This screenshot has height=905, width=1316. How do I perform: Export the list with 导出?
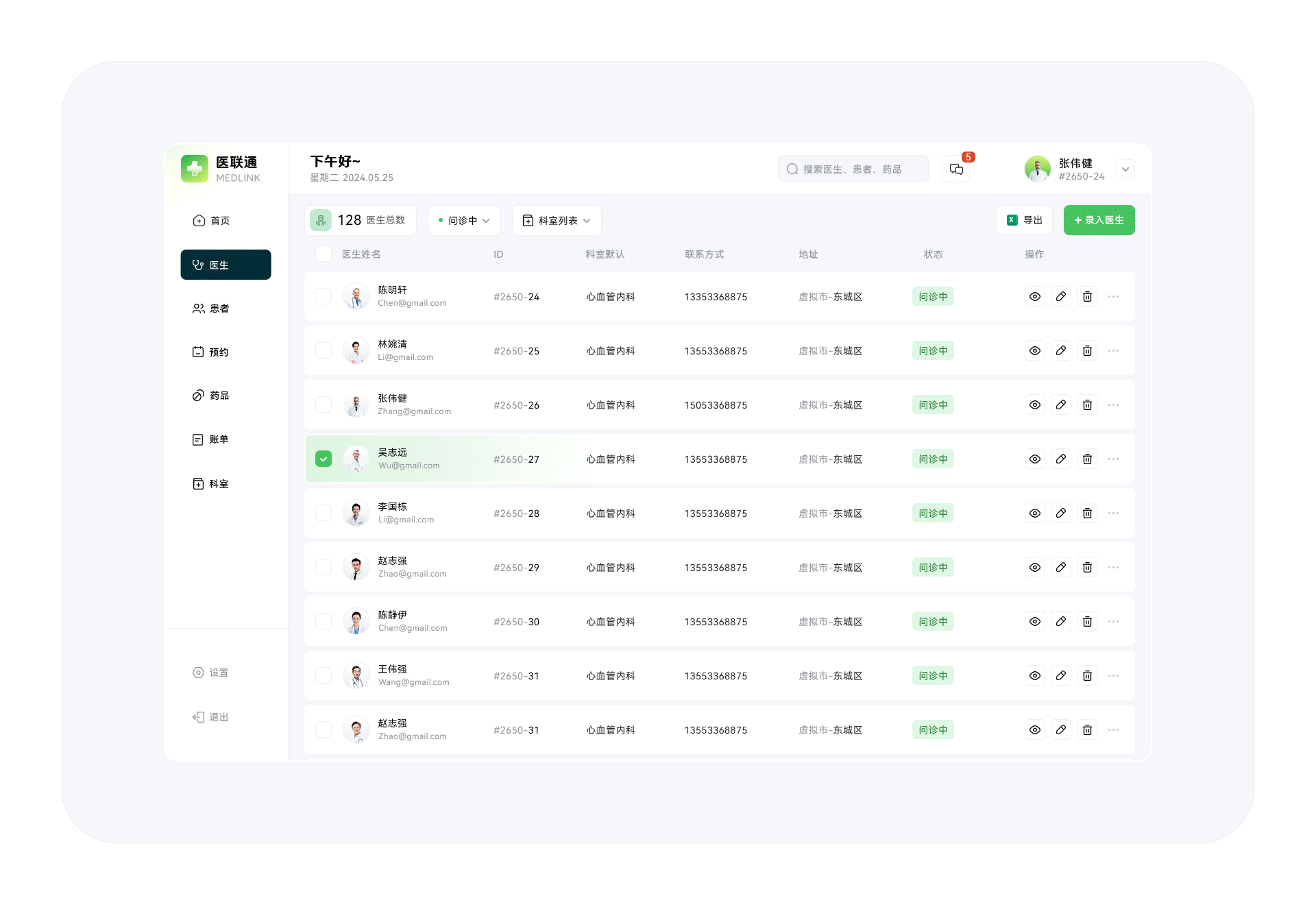(1024, 220)
